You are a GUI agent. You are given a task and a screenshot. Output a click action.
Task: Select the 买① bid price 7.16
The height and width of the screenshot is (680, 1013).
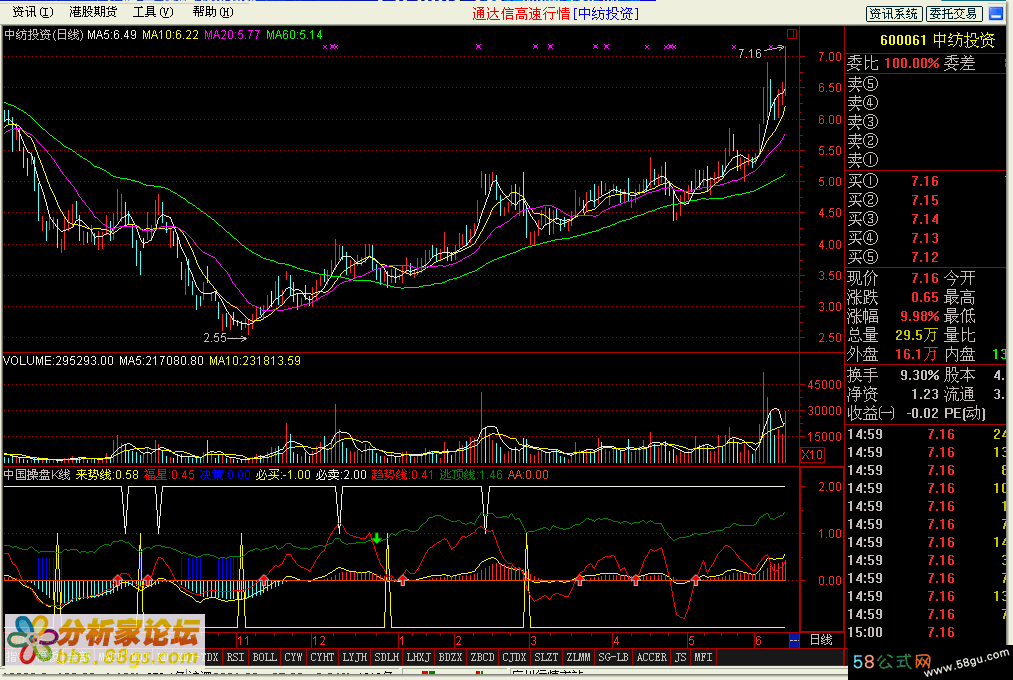click(924, 181)
